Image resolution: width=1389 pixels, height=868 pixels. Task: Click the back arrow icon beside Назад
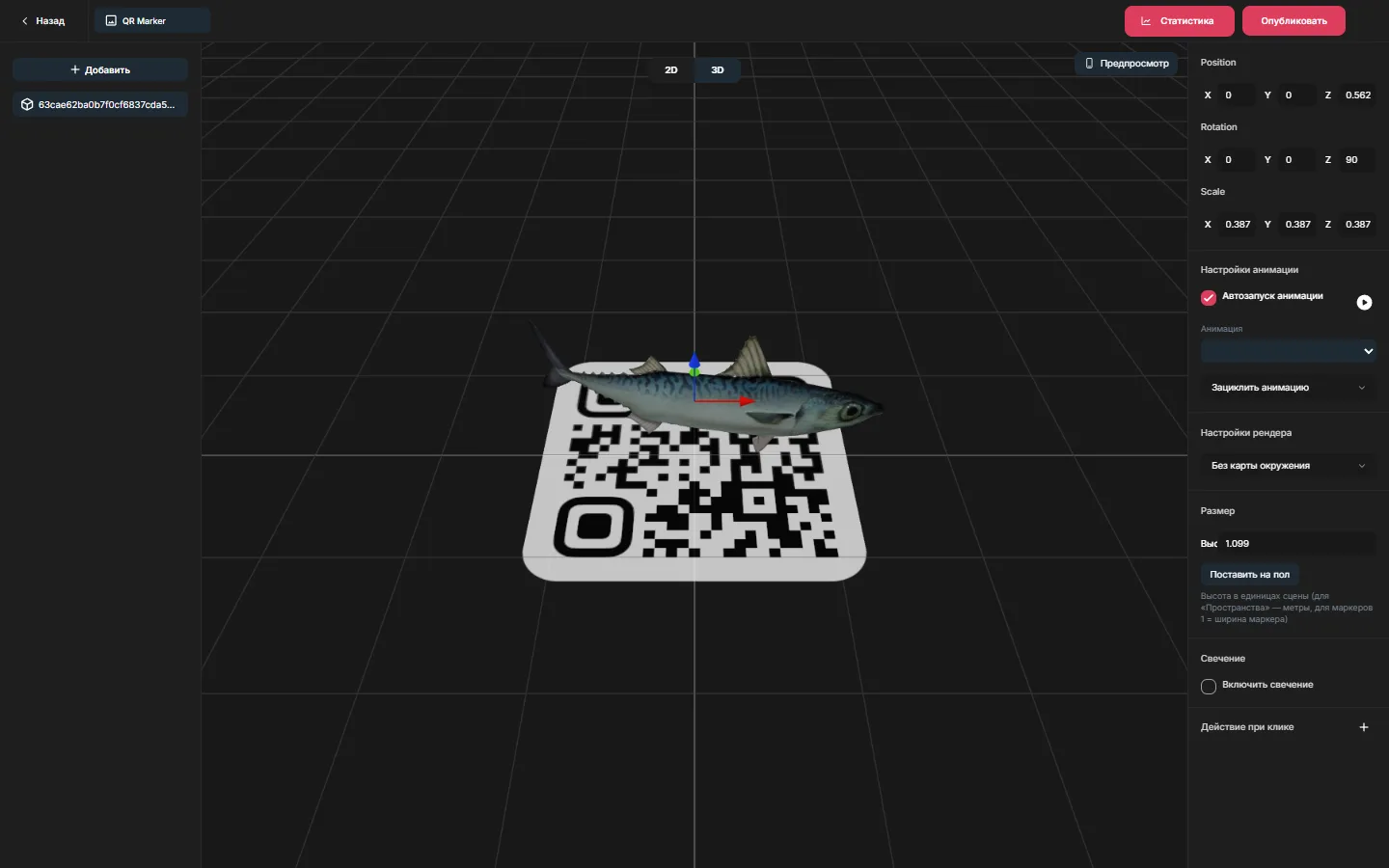pos(25,21)
